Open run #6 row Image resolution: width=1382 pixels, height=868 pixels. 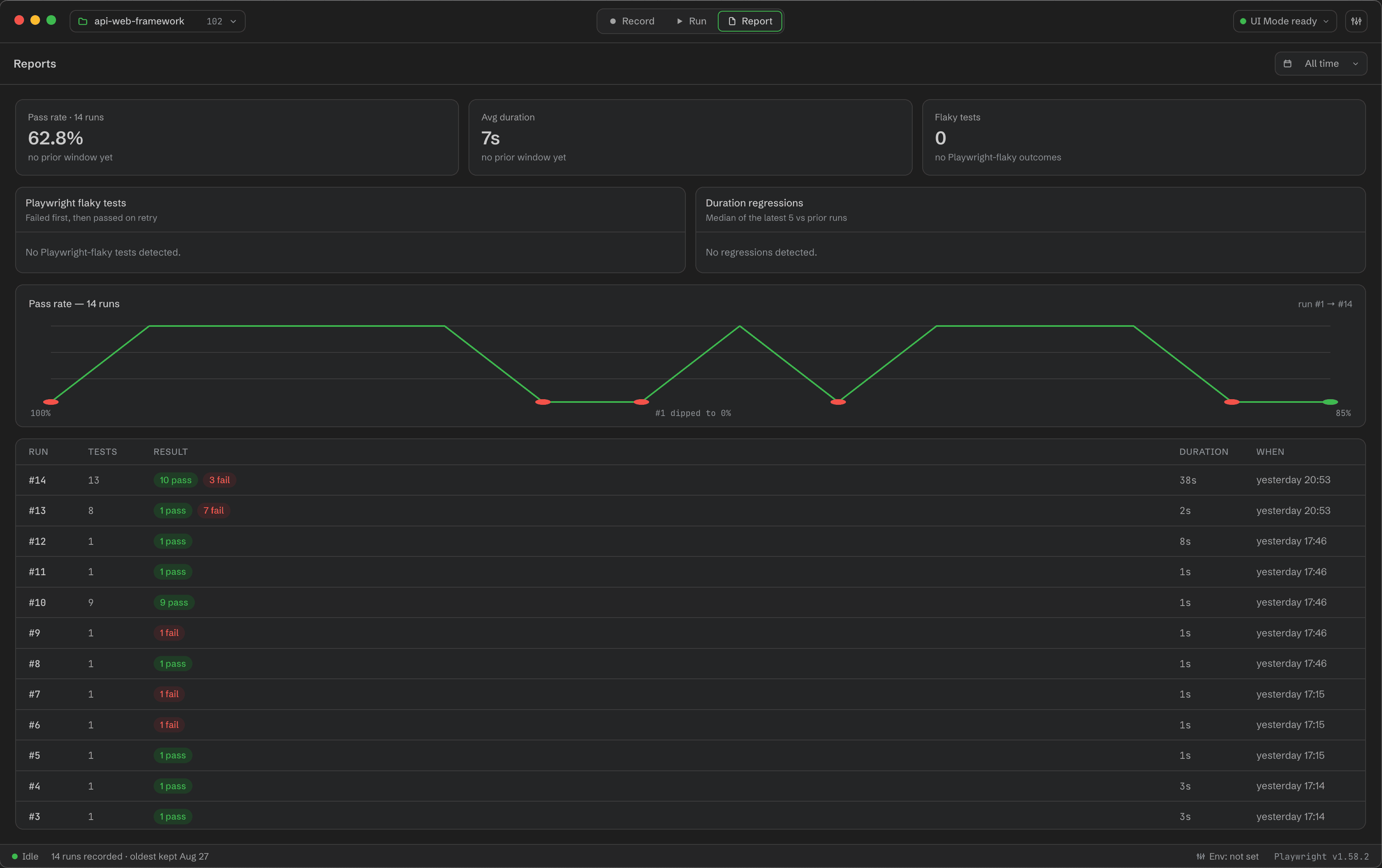click(691, 724)
